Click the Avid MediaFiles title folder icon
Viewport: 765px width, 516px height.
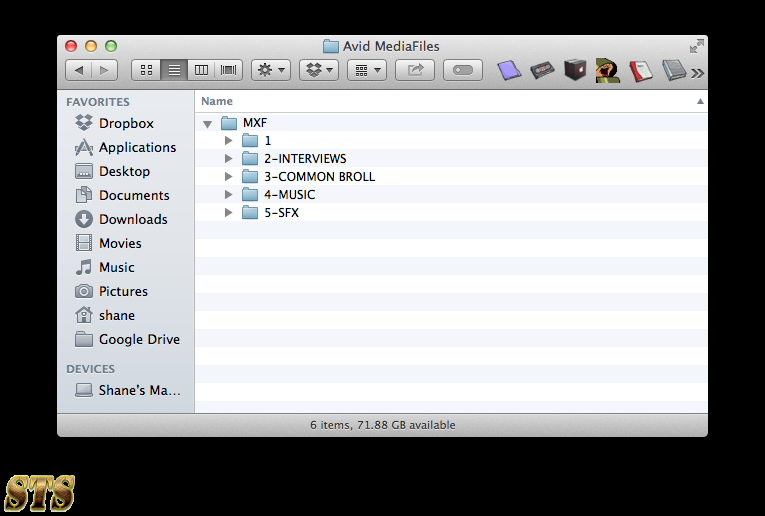331,46
